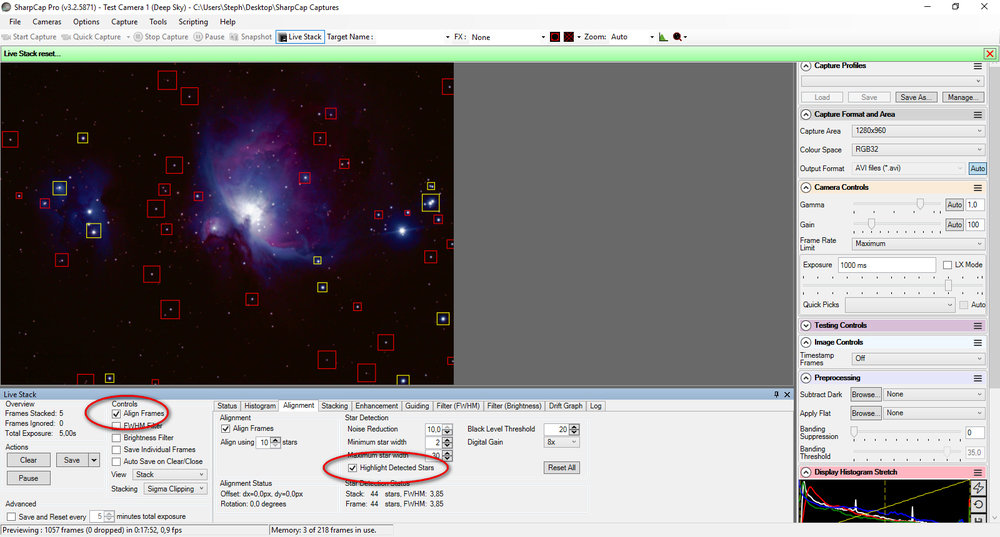Screen dimensions: 1000x537
Task: Collapse the Image Controls section
Action: (806, 342)
